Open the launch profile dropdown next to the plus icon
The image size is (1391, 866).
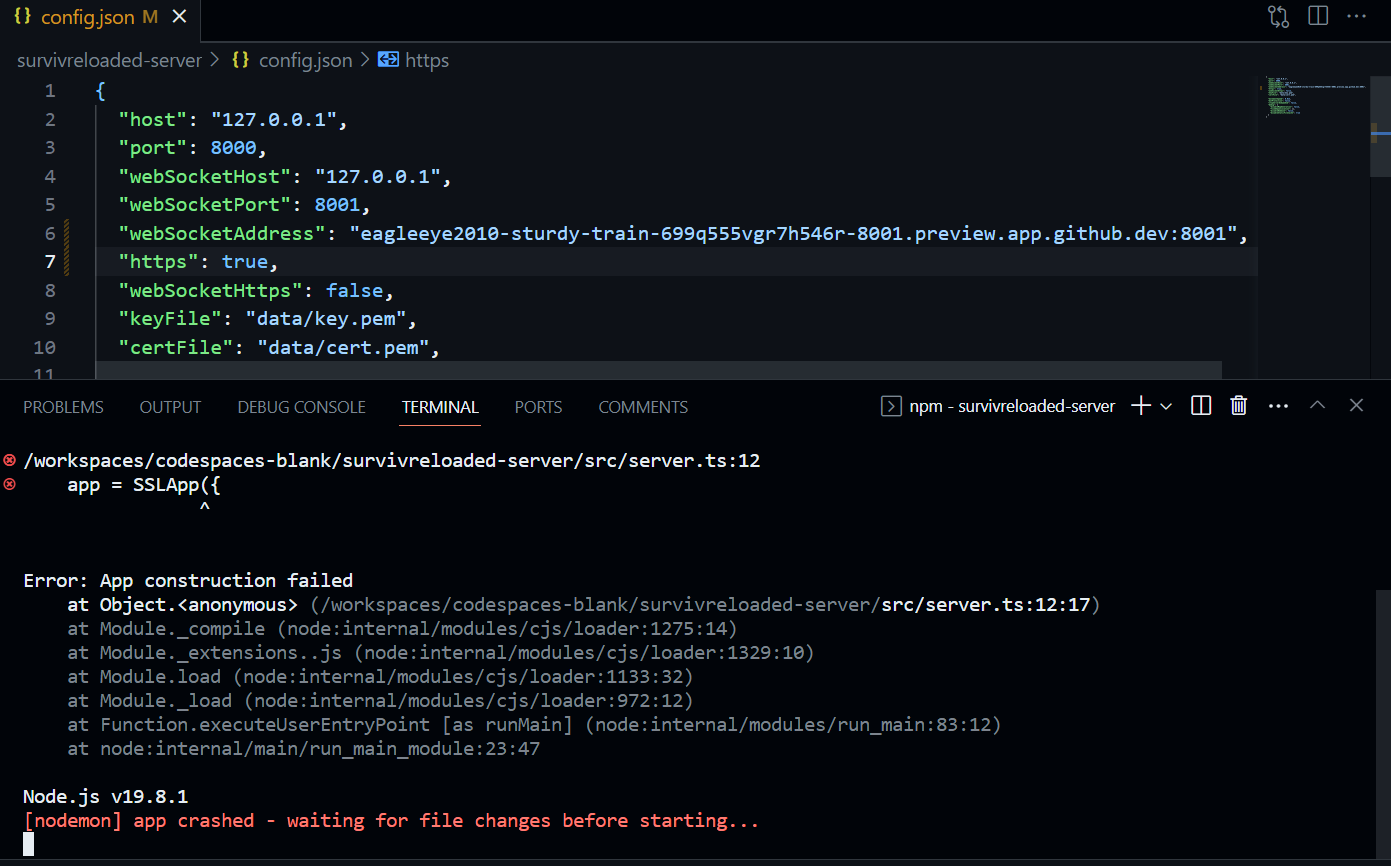[x=1166, y=406]
